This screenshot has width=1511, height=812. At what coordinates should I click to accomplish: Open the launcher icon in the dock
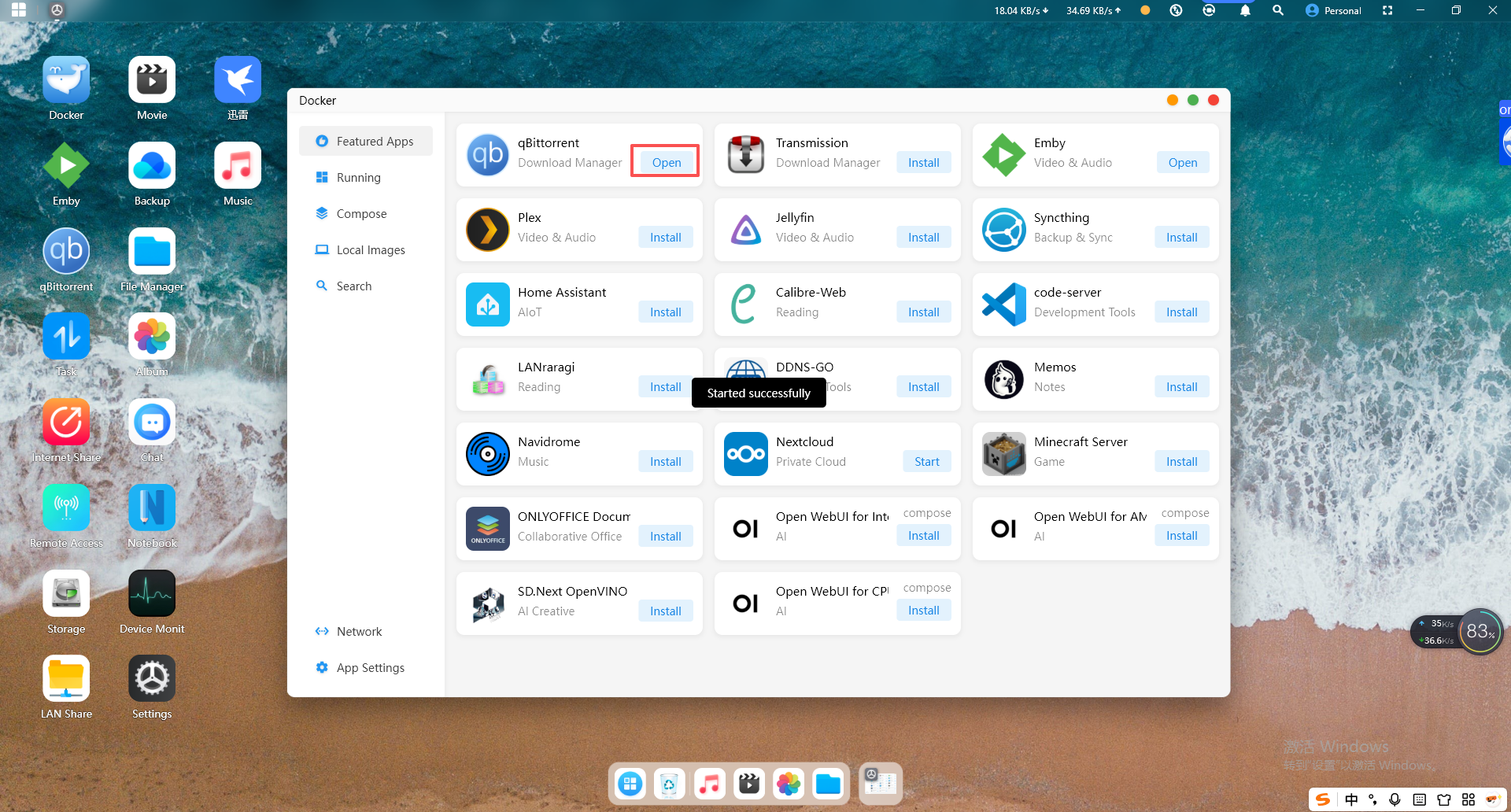(630, 784)
